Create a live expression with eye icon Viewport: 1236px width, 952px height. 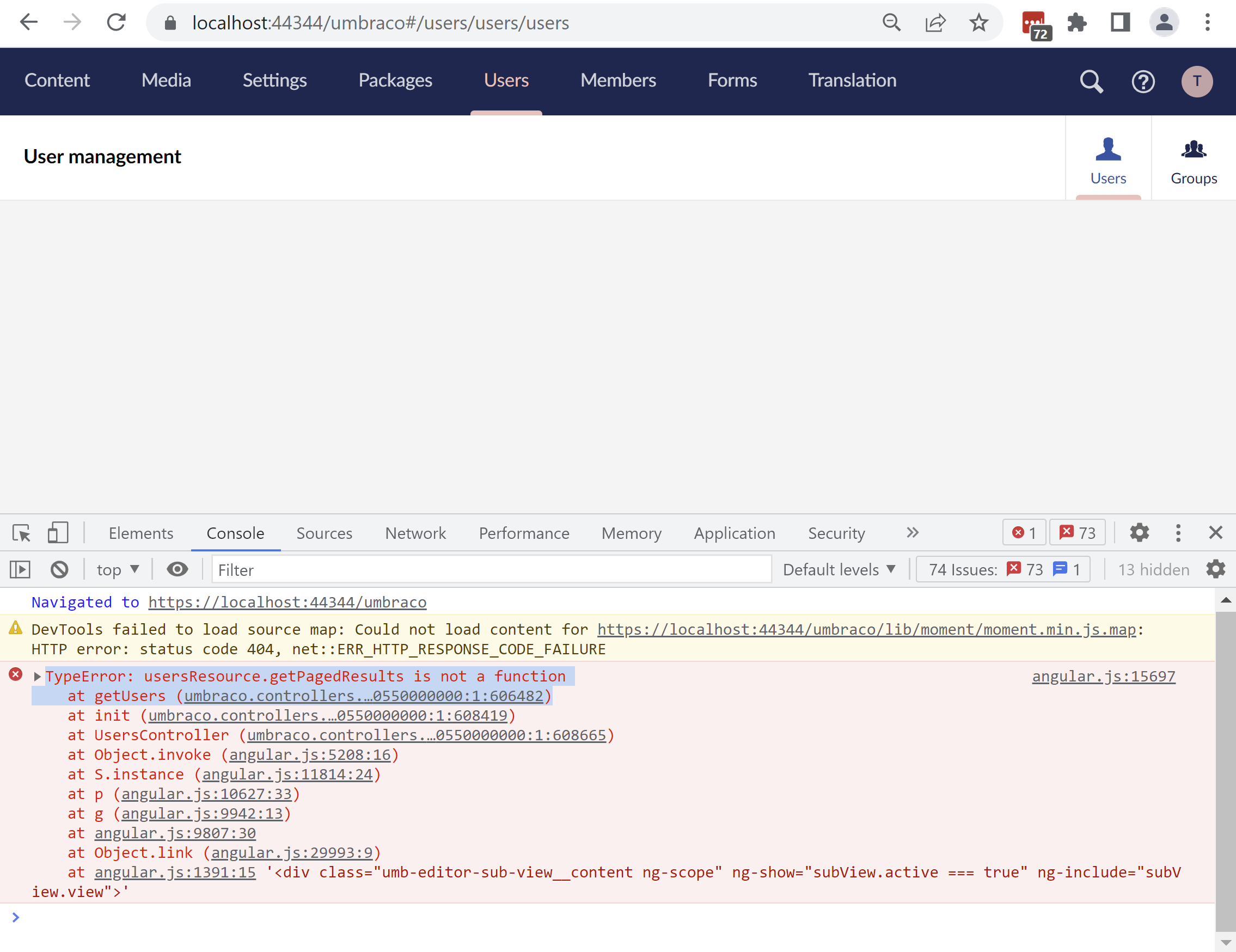(x=177, y=569)
